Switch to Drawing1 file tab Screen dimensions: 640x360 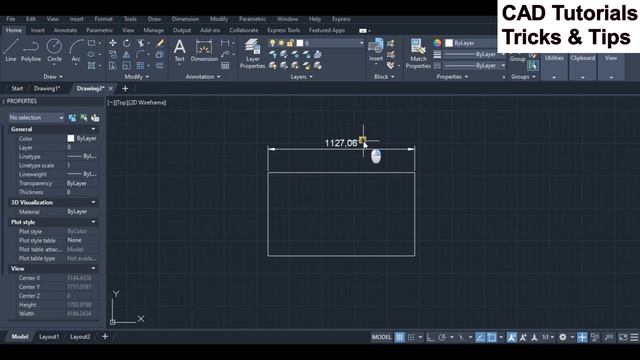pyautogui.click(x=47, y=88)
